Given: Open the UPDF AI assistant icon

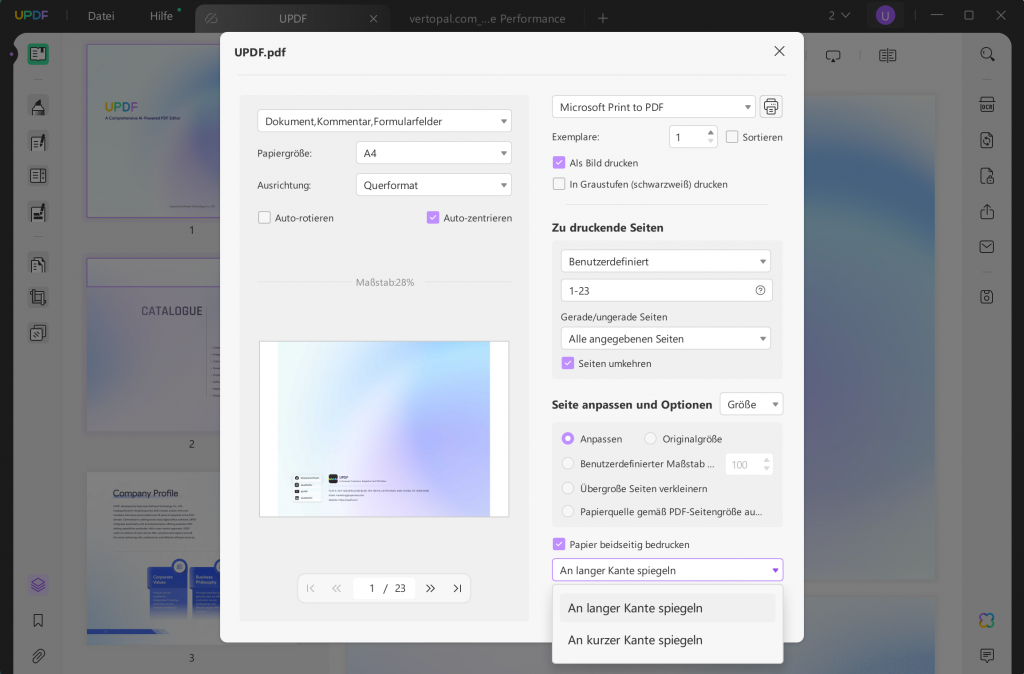Looking at the screenshot, I should [987, 620].
